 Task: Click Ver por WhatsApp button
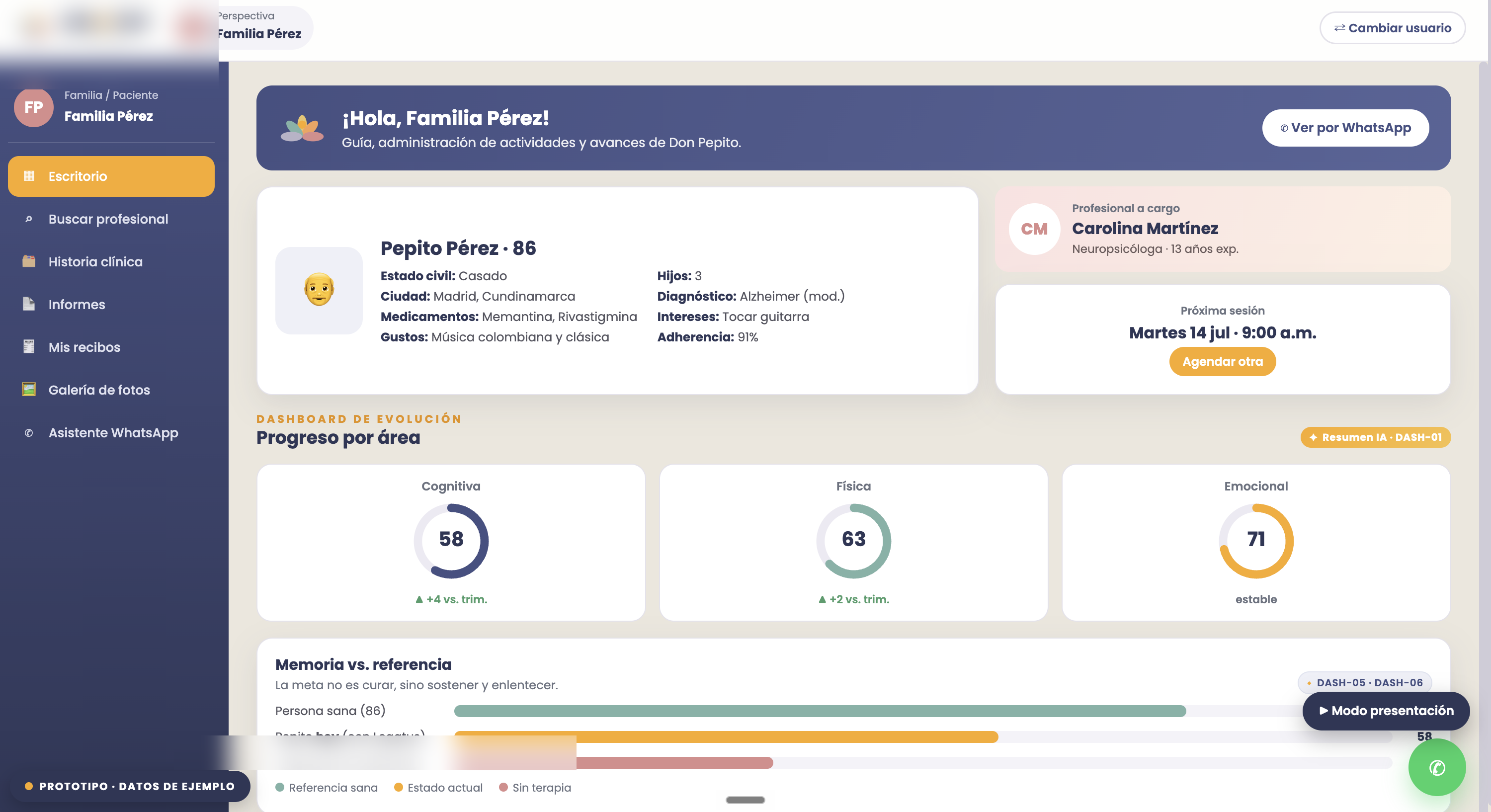(1345, 128)
